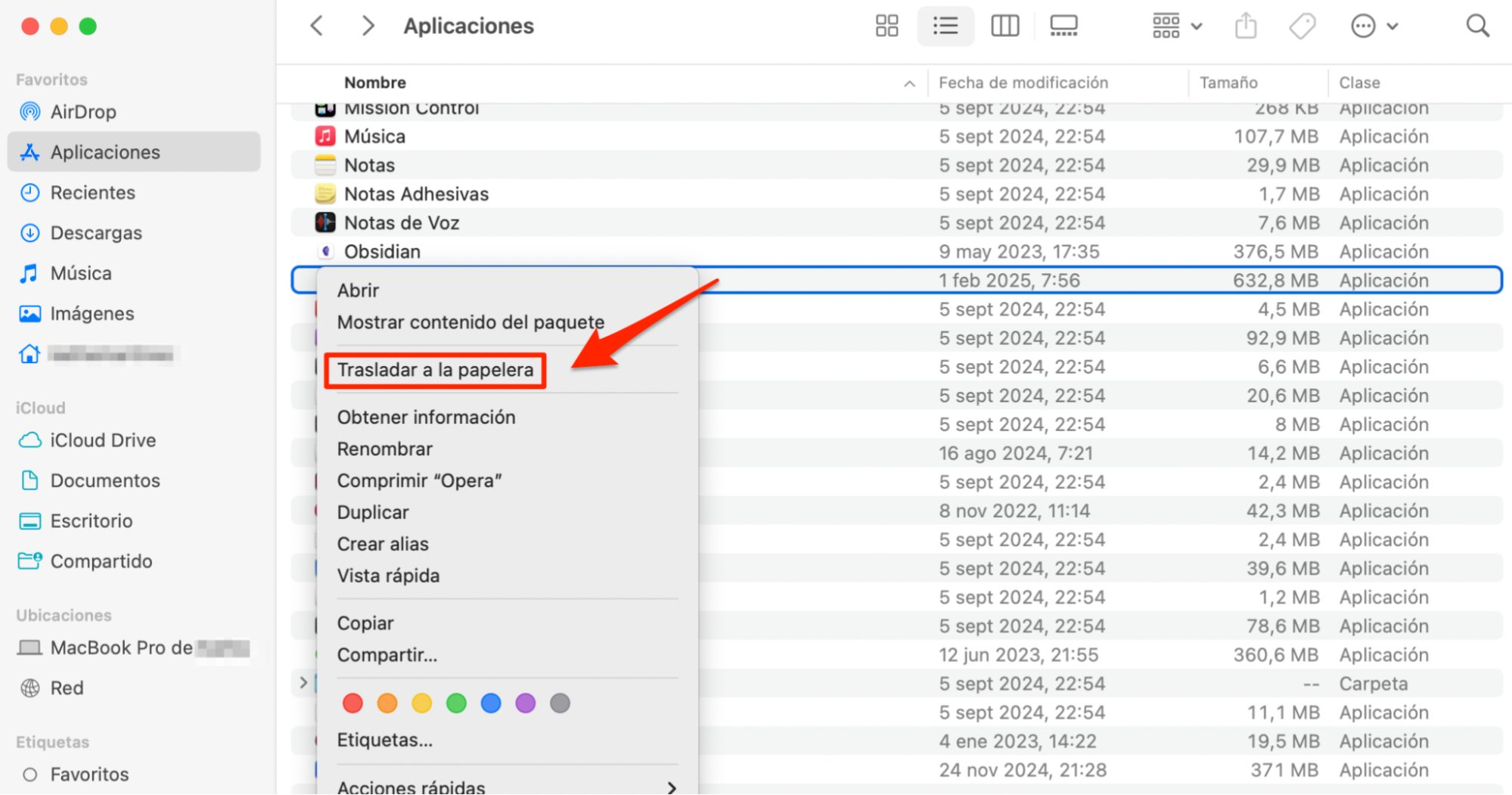The height and width of the screenshot is (795, 1512).
Task: Click the 632,8 MB size cell
Action: (1276, 281)
